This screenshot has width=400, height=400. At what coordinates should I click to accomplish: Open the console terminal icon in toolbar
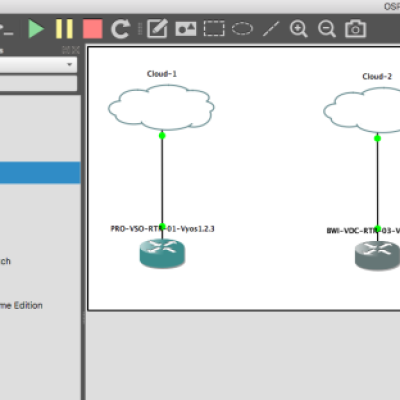tap(6, 29)
